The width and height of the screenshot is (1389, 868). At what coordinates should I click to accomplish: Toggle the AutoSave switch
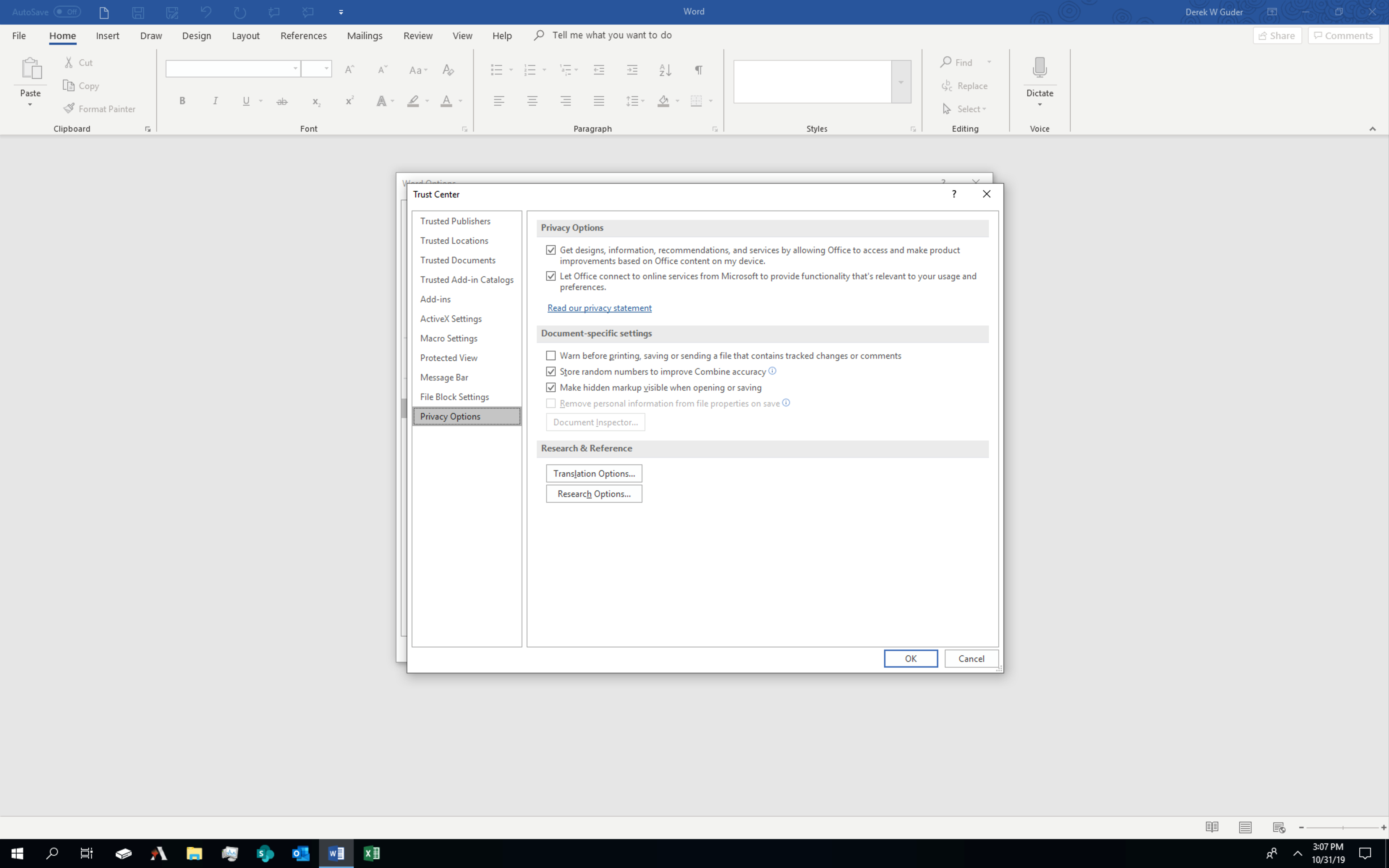[x=67, y=12]
